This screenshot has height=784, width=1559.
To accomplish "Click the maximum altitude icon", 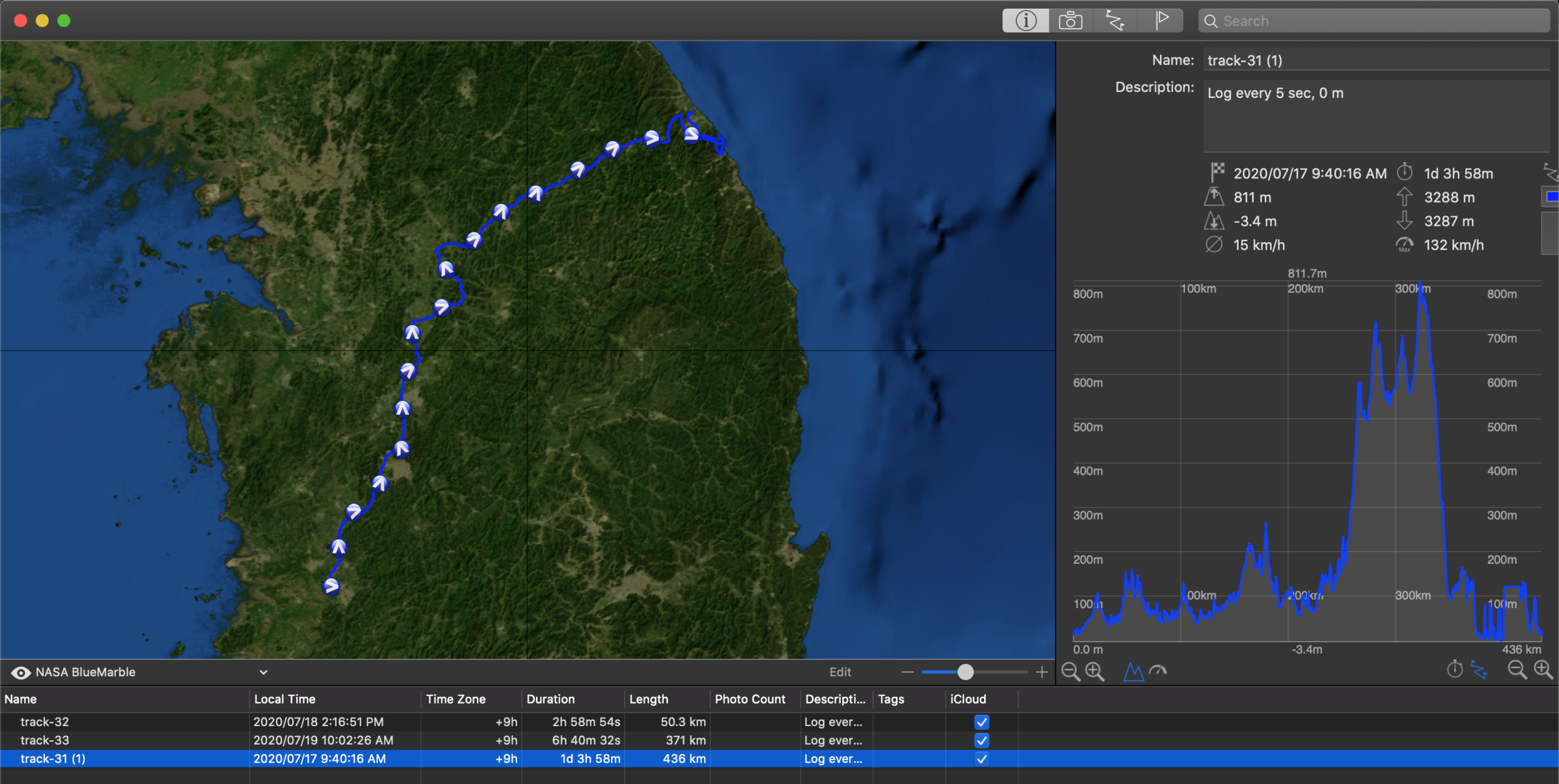I will click(x=1214, y=197).
